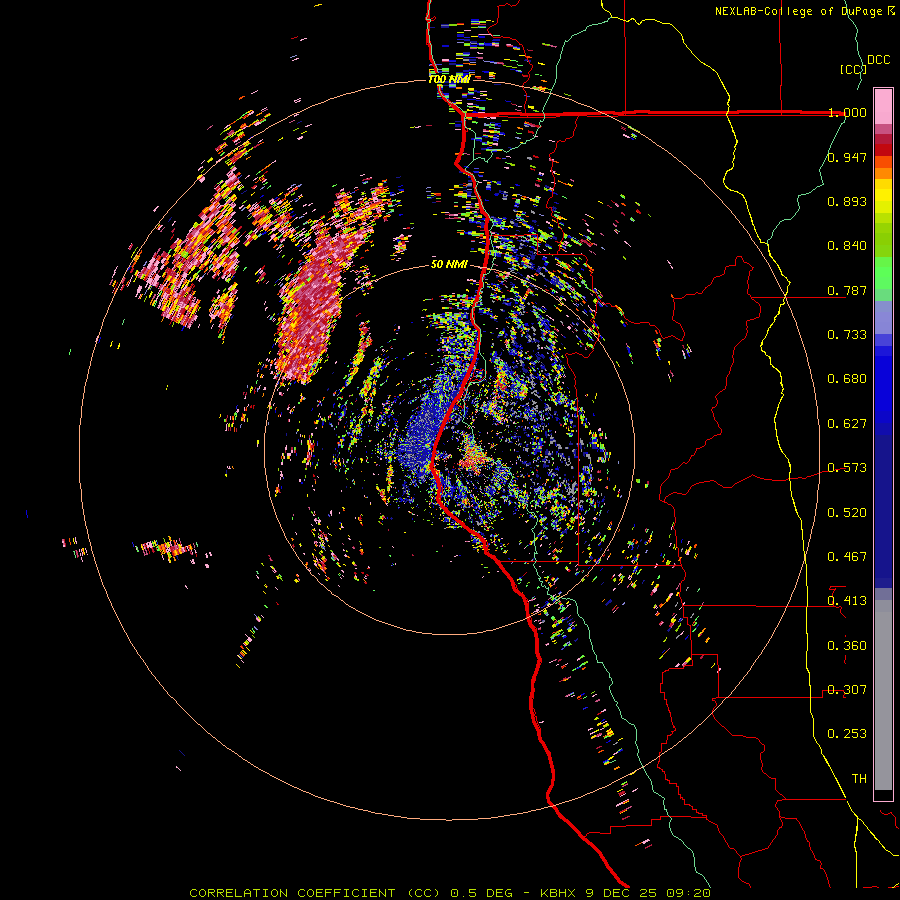Click the "DCC" label above the color bar

pyautogui.click(x=878, y=60)
